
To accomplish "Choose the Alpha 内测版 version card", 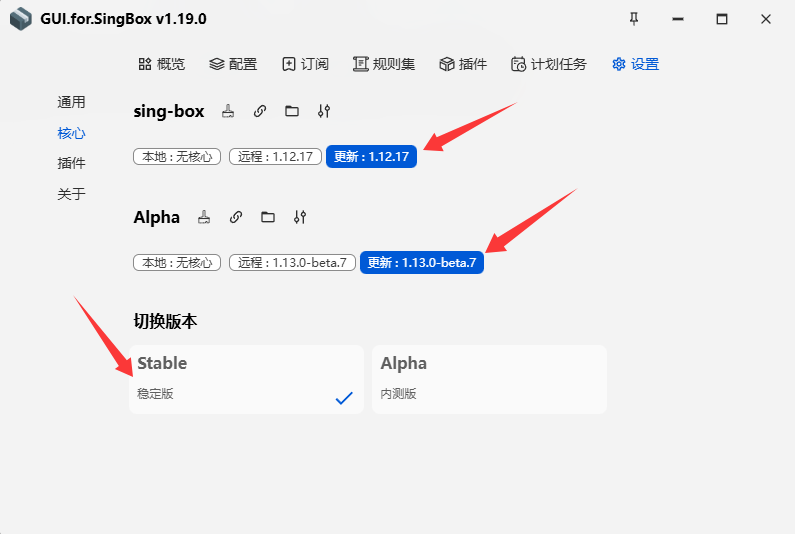I will (489, 380).
